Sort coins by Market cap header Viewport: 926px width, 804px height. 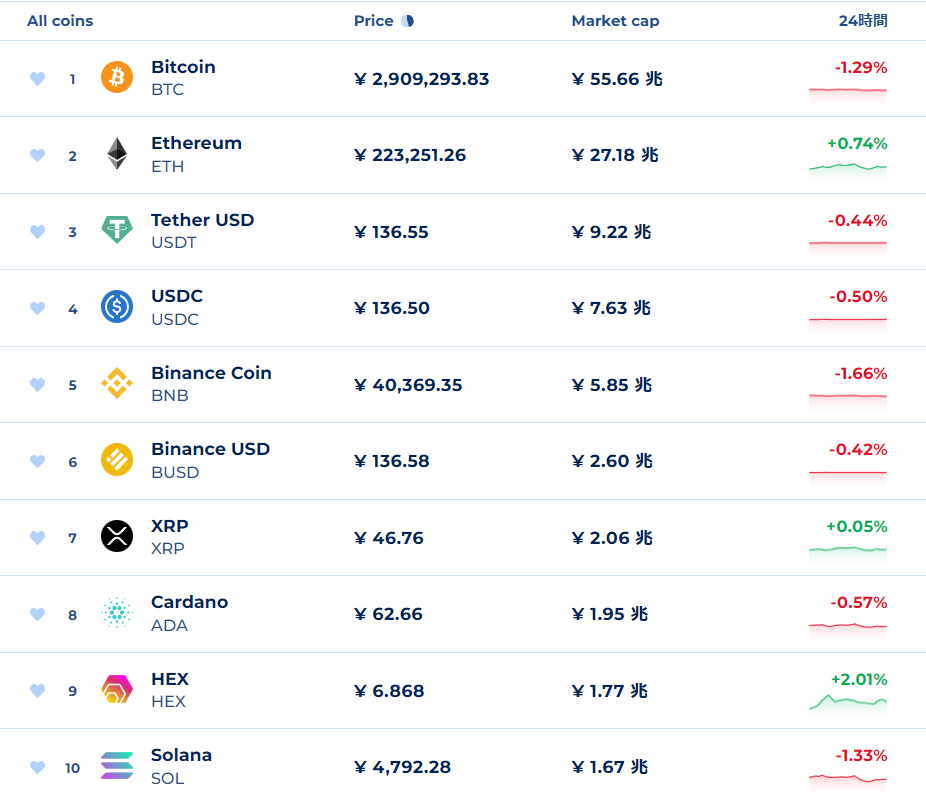click(615, 21)
